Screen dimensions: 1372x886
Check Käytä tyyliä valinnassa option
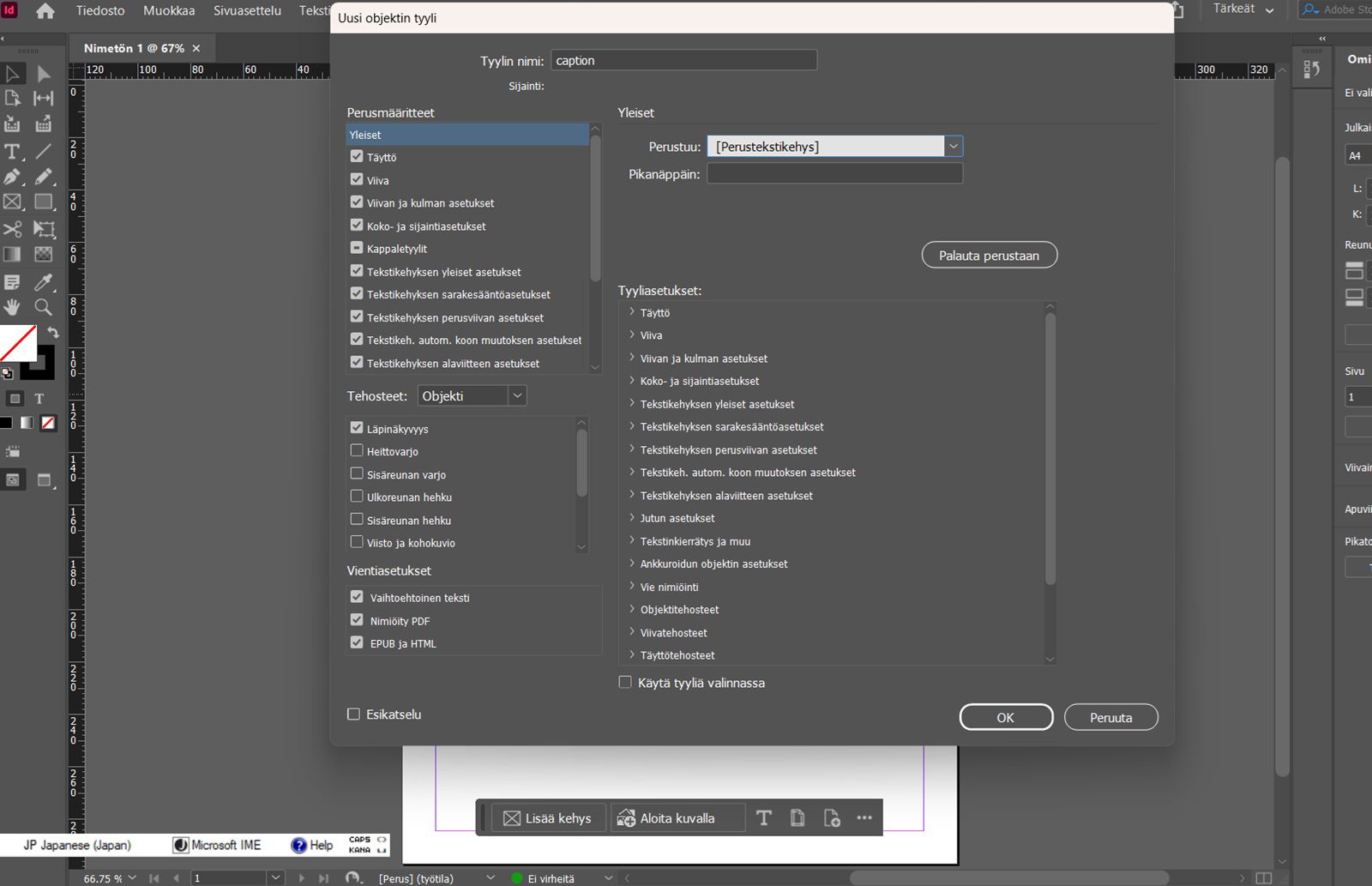[x=625, y=683]
